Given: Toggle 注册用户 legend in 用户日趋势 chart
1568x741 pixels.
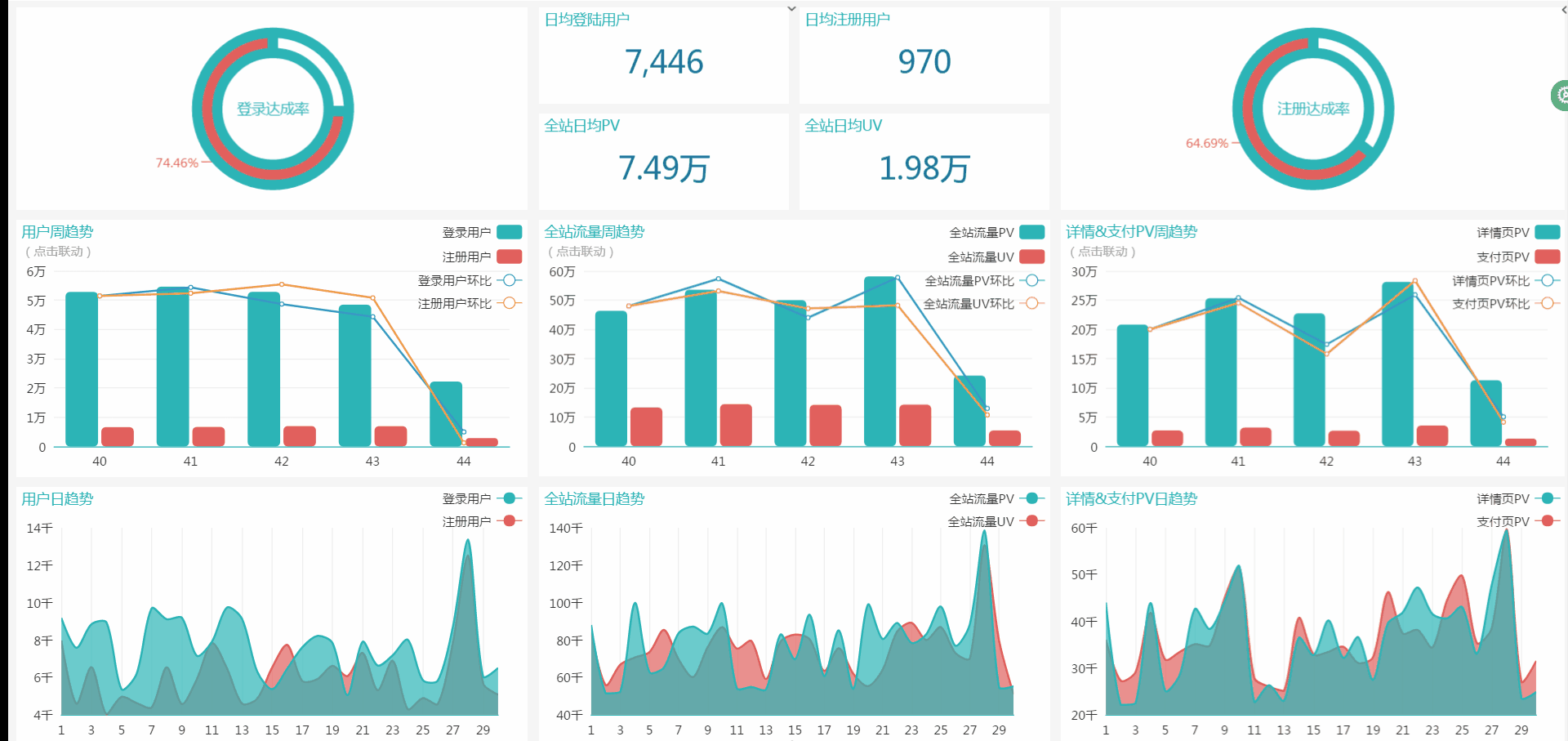Looking at the screenshot, I should coord(482,521).
